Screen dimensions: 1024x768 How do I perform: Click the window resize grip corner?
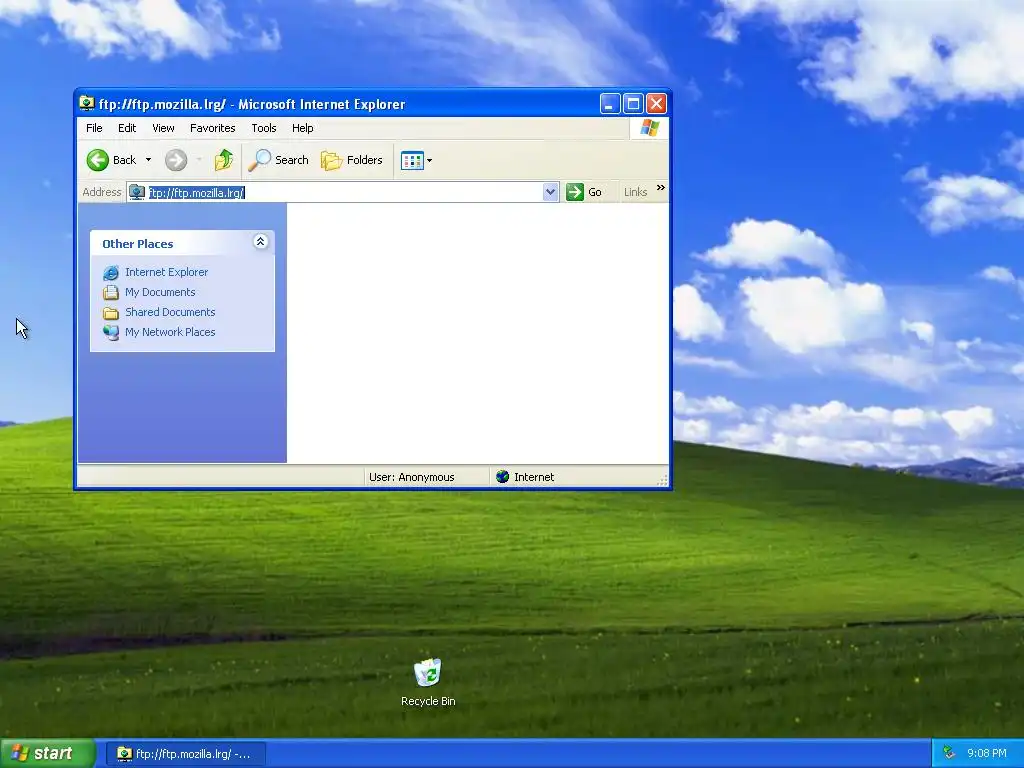(x=662, y=481)
